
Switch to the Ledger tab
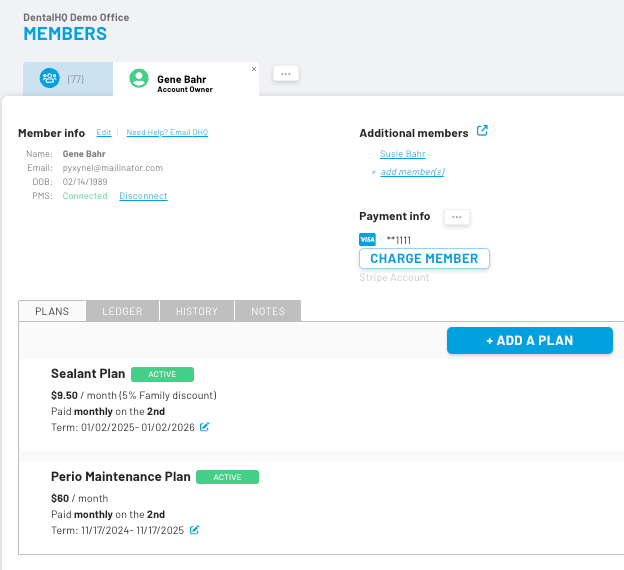coord(123,311)
